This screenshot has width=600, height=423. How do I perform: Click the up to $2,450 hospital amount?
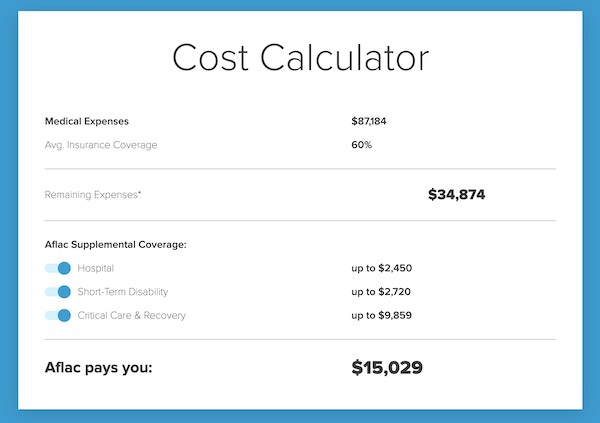point(382,268)
